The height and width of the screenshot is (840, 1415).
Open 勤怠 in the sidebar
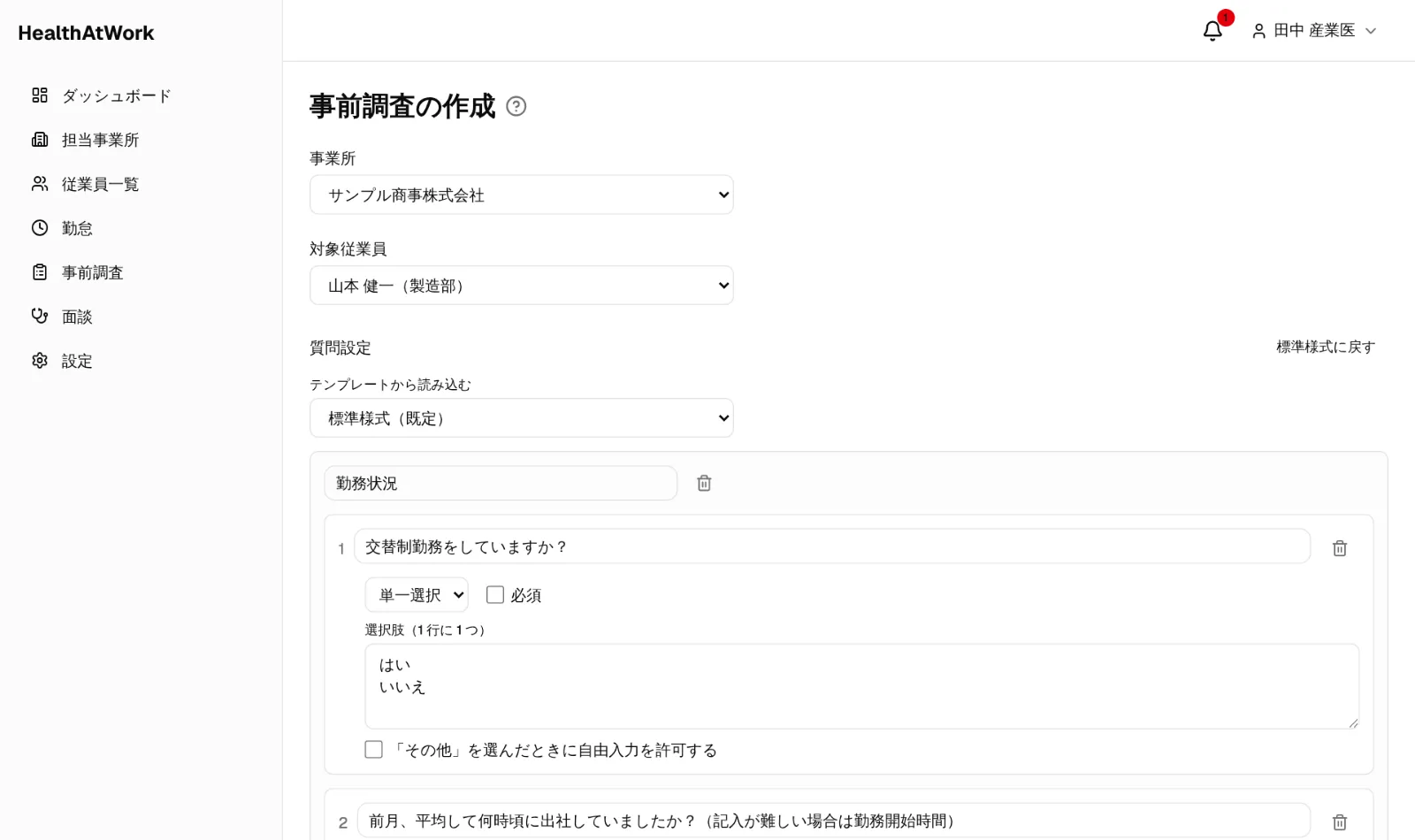click(x=78, y=228)
